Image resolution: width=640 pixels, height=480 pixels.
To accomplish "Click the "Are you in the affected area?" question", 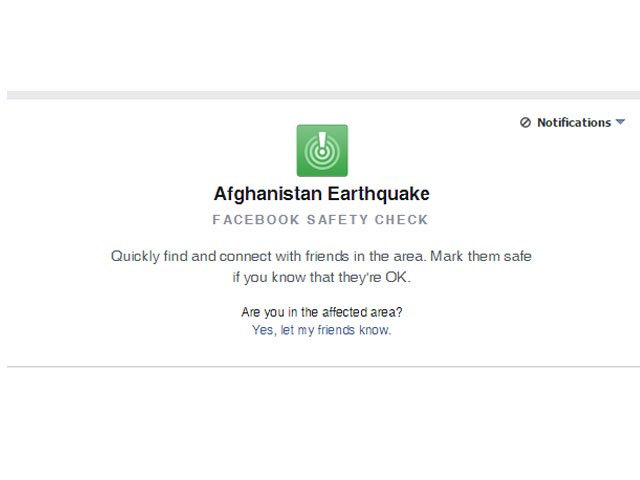I will click(322, 312).
